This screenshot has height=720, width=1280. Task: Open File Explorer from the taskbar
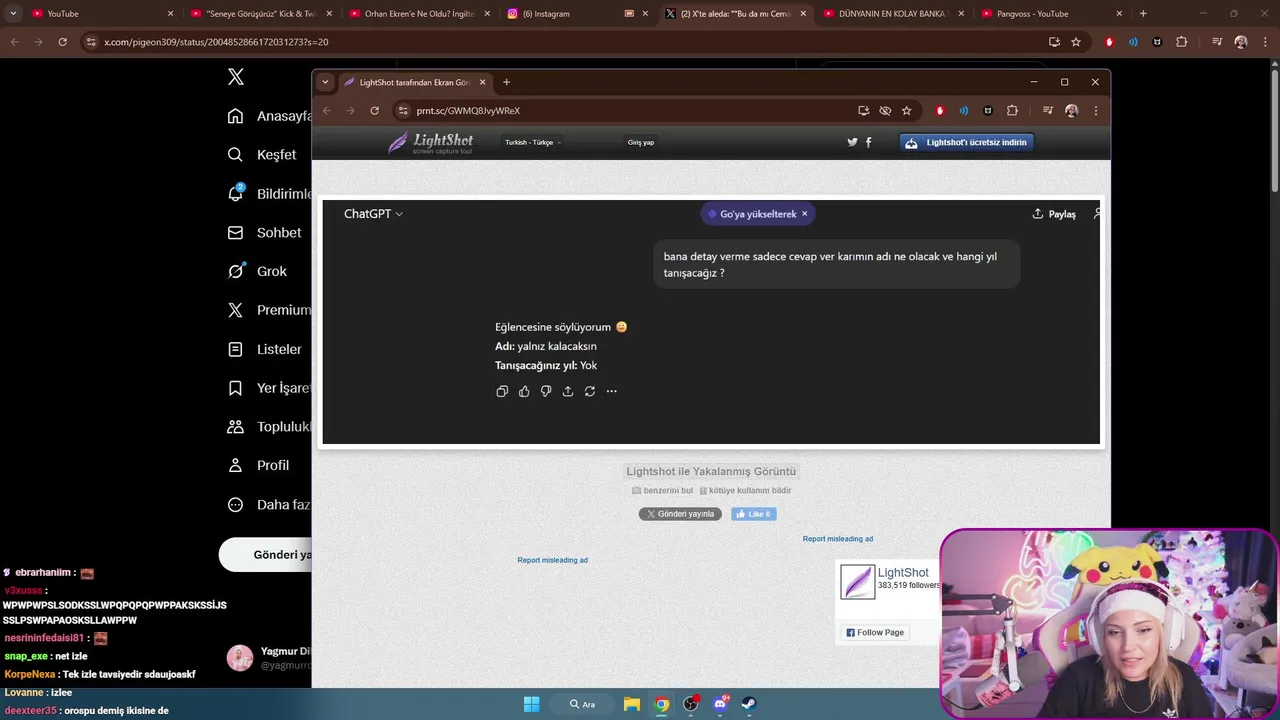tap(632, 704)
